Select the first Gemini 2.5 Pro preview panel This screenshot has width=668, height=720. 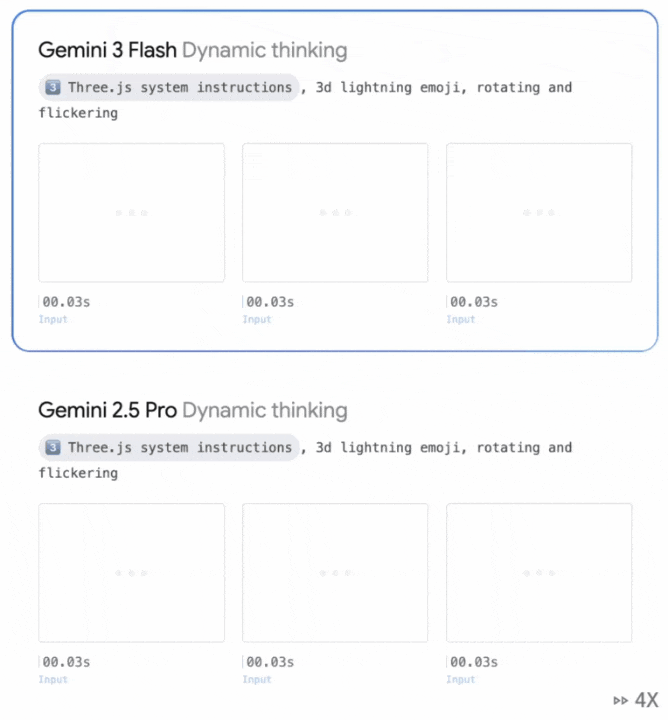(x=131, y=573)
